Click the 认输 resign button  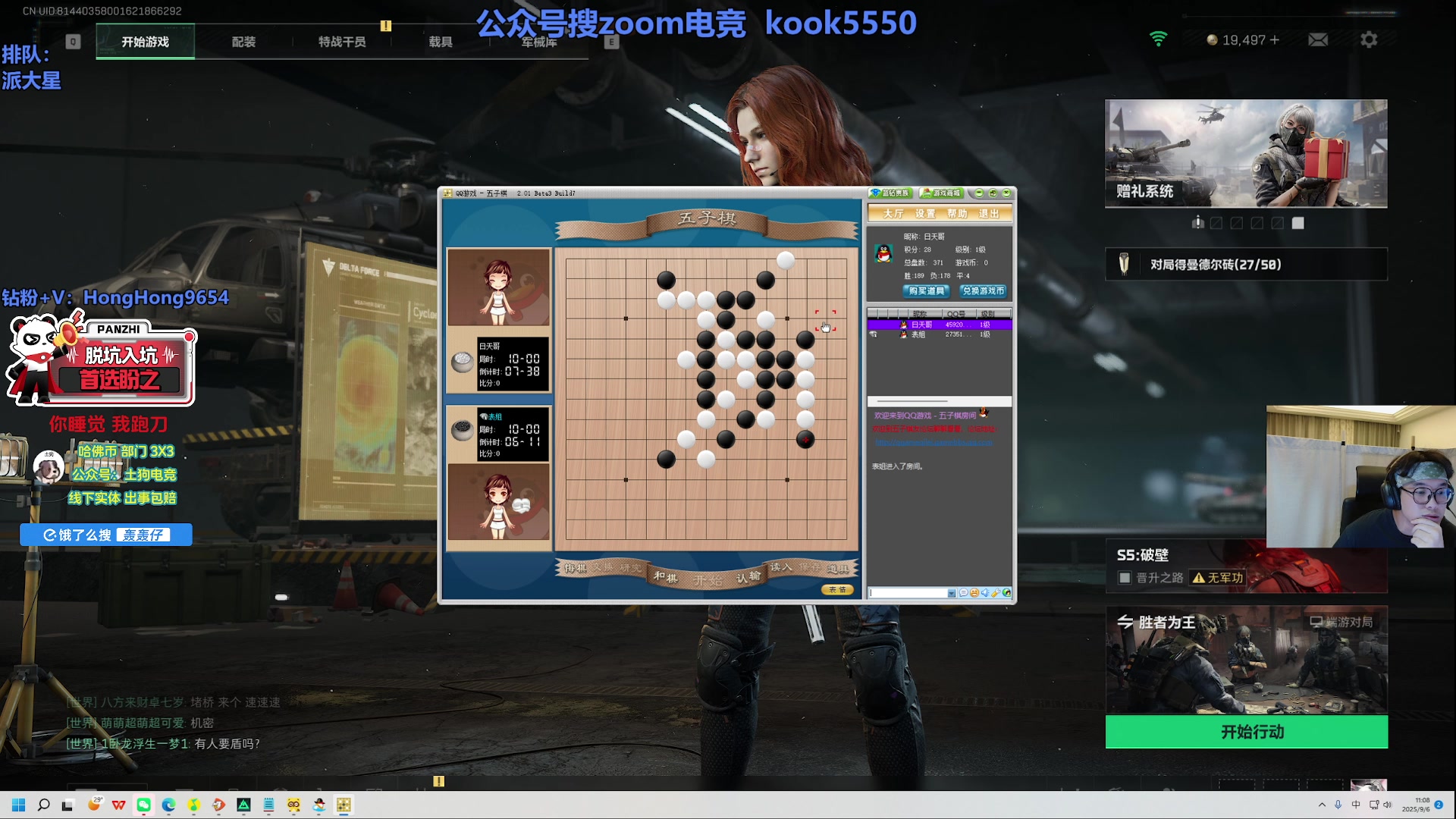[748, 577]
